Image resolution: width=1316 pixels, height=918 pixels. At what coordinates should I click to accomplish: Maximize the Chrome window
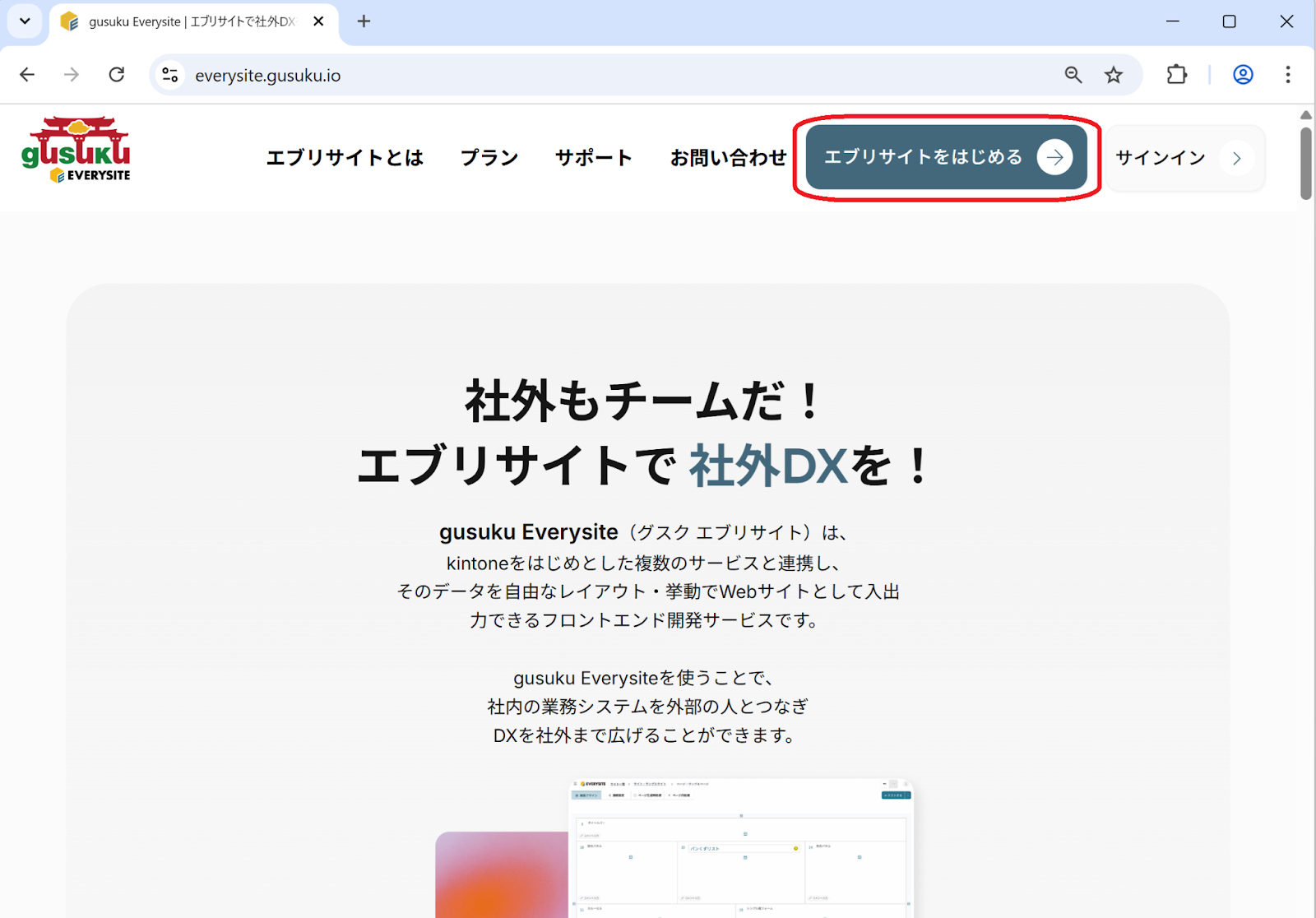1230,21
